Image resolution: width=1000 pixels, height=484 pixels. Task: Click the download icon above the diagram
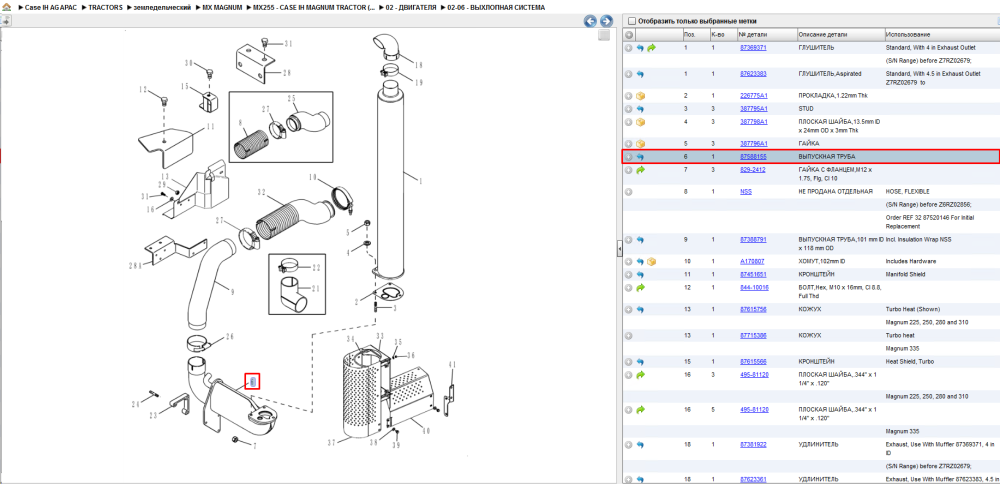pyautogui.click(x=4, y=21)
